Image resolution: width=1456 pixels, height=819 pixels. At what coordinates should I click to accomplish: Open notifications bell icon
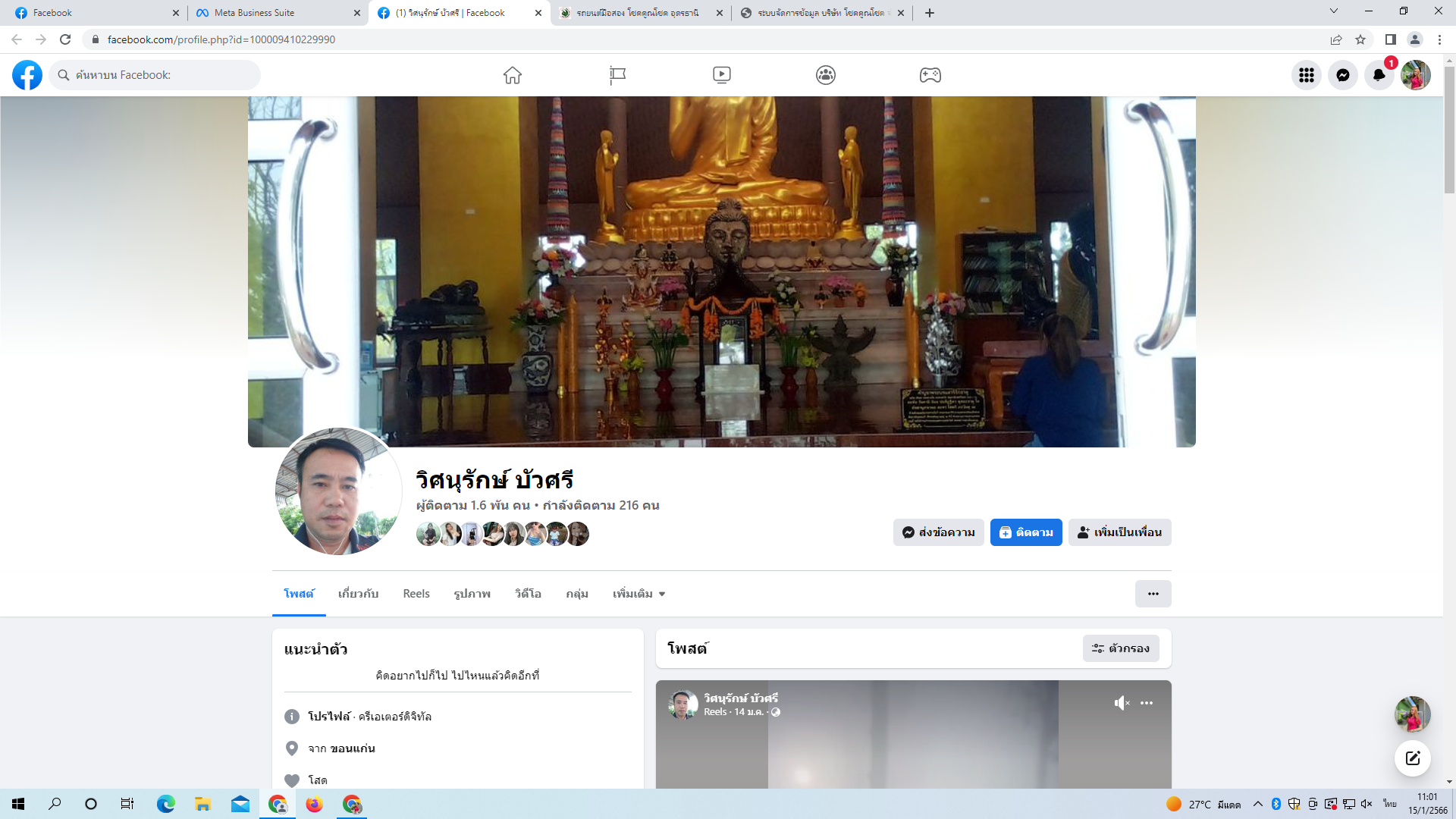(x=1379, y=75)
